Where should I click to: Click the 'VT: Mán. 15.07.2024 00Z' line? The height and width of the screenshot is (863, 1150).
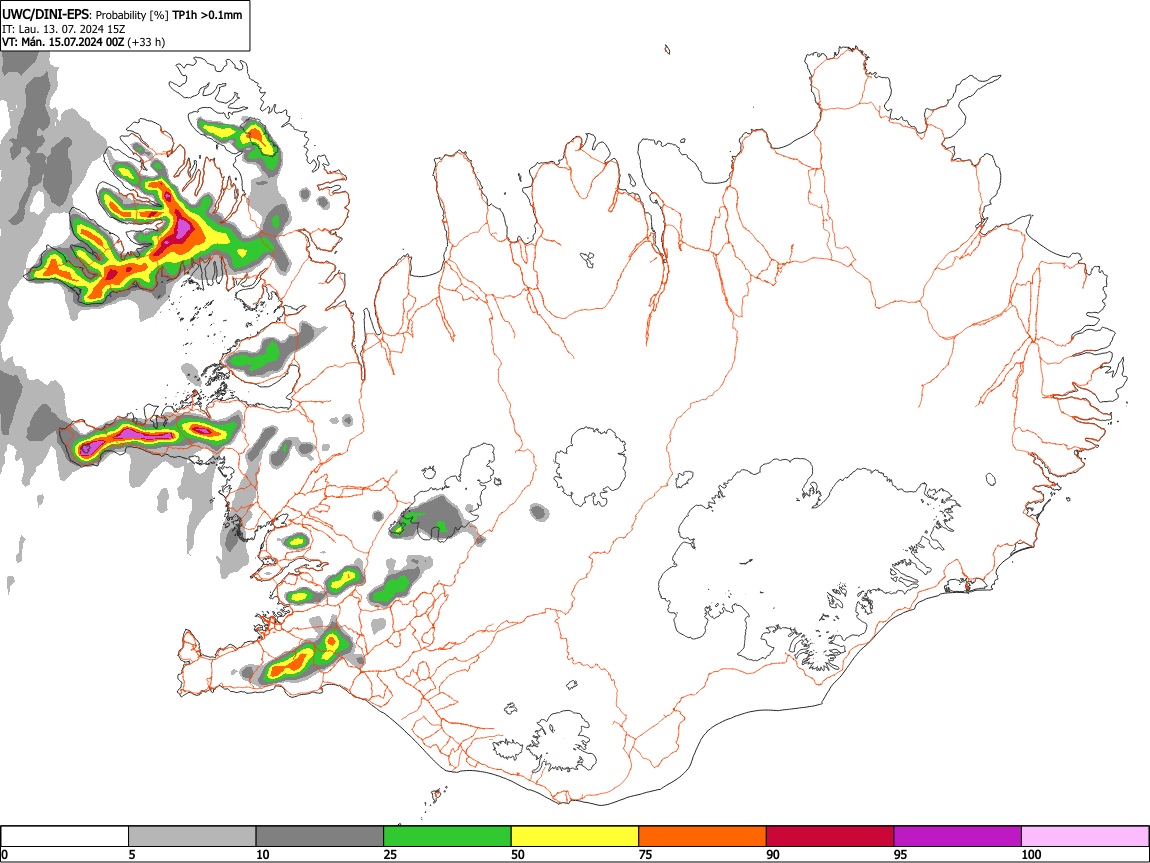click(63, 42)
